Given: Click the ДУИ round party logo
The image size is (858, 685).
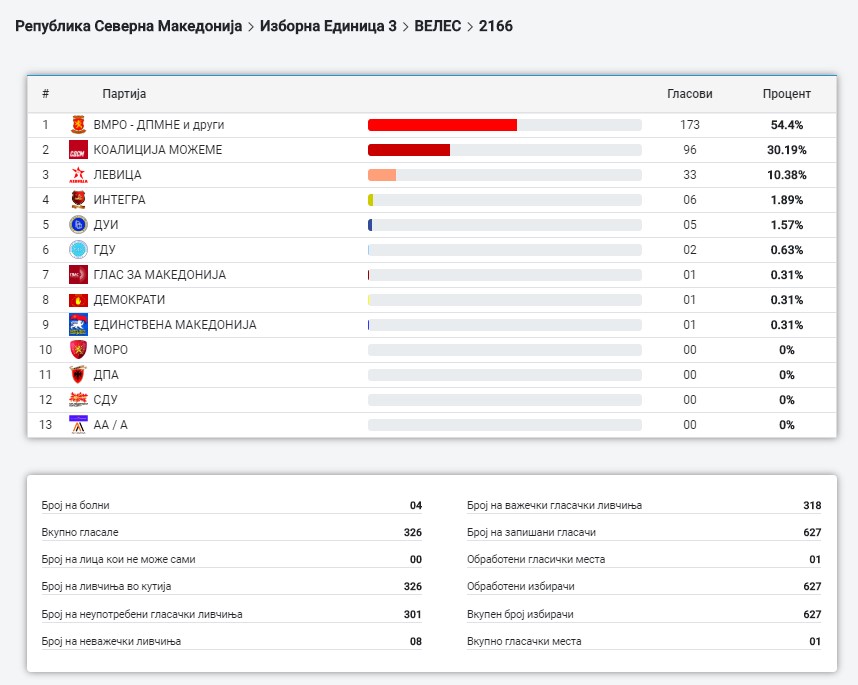Looking at the screenshot, I should coord(78,225).
